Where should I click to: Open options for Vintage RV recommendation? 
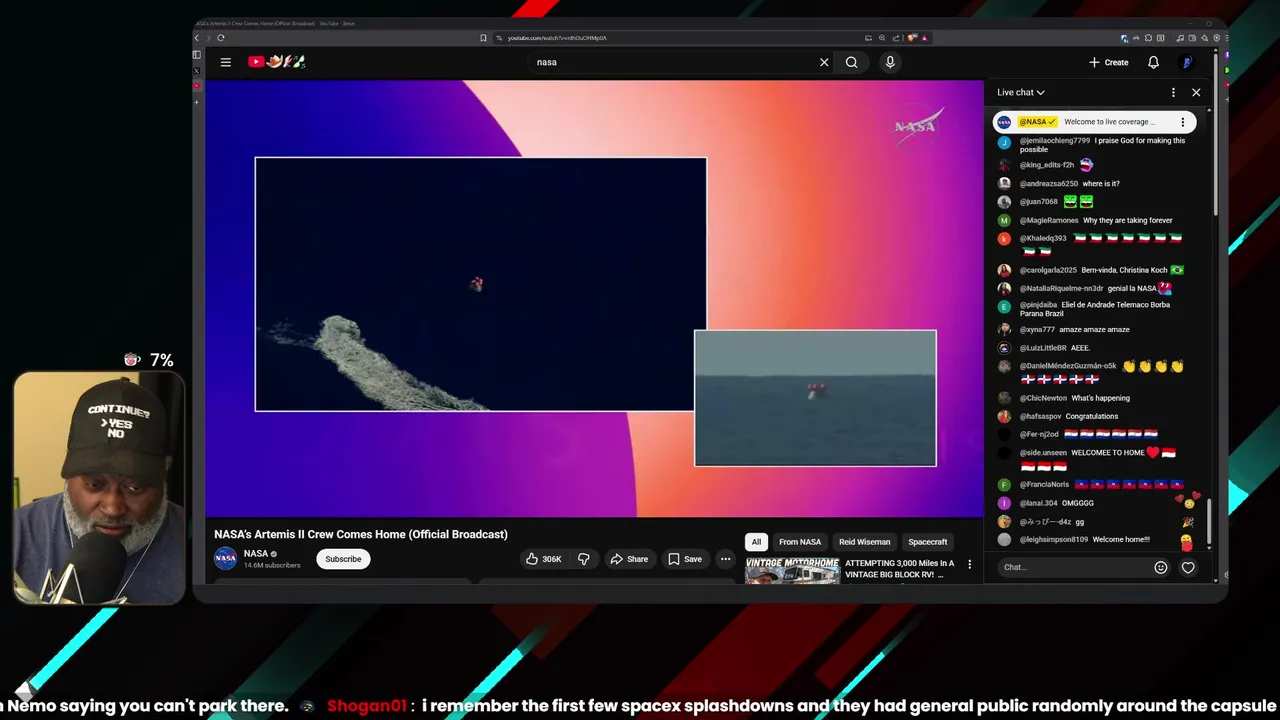(969, 564)
